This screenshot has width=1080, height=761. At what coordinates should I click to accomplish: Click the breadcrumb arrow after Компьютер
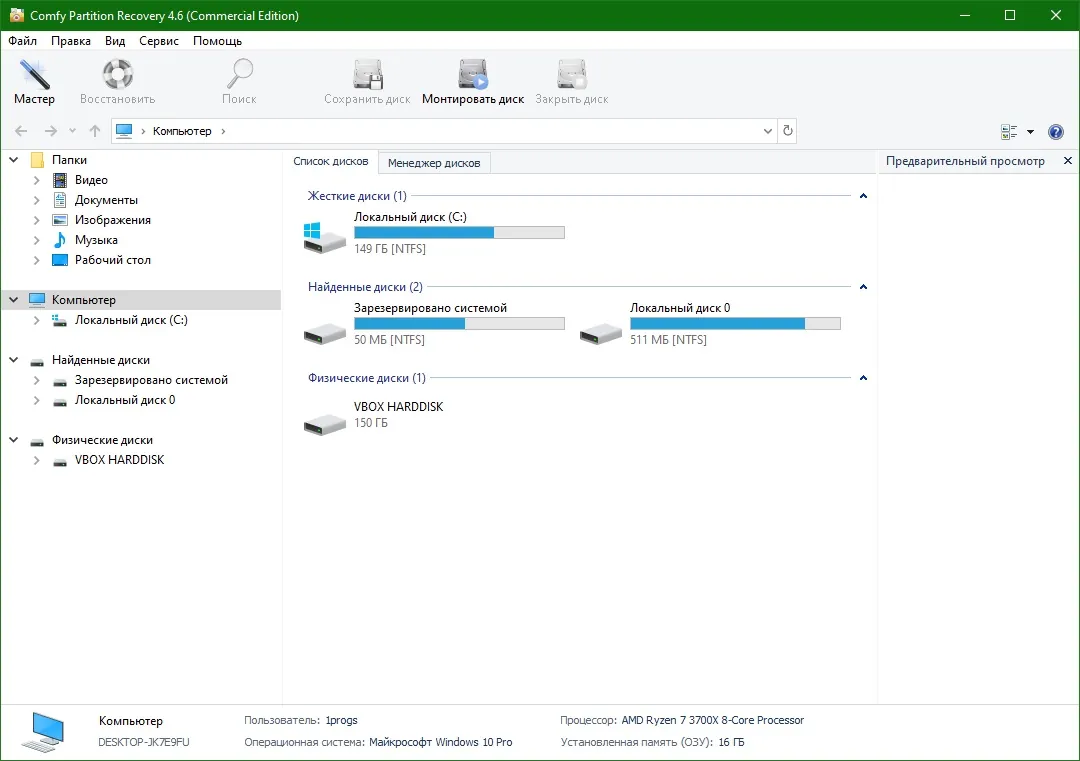tap(223, 131)
